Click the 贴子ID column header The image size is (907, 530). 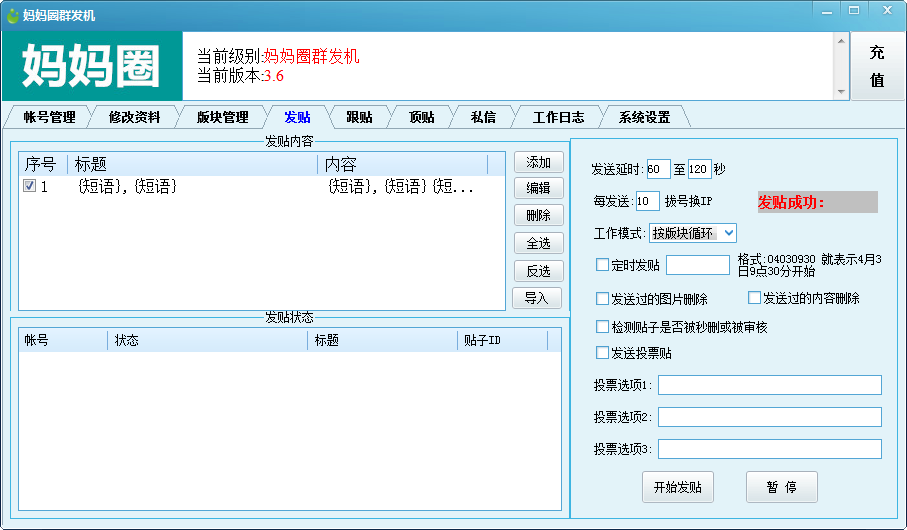tap(503, 340)
